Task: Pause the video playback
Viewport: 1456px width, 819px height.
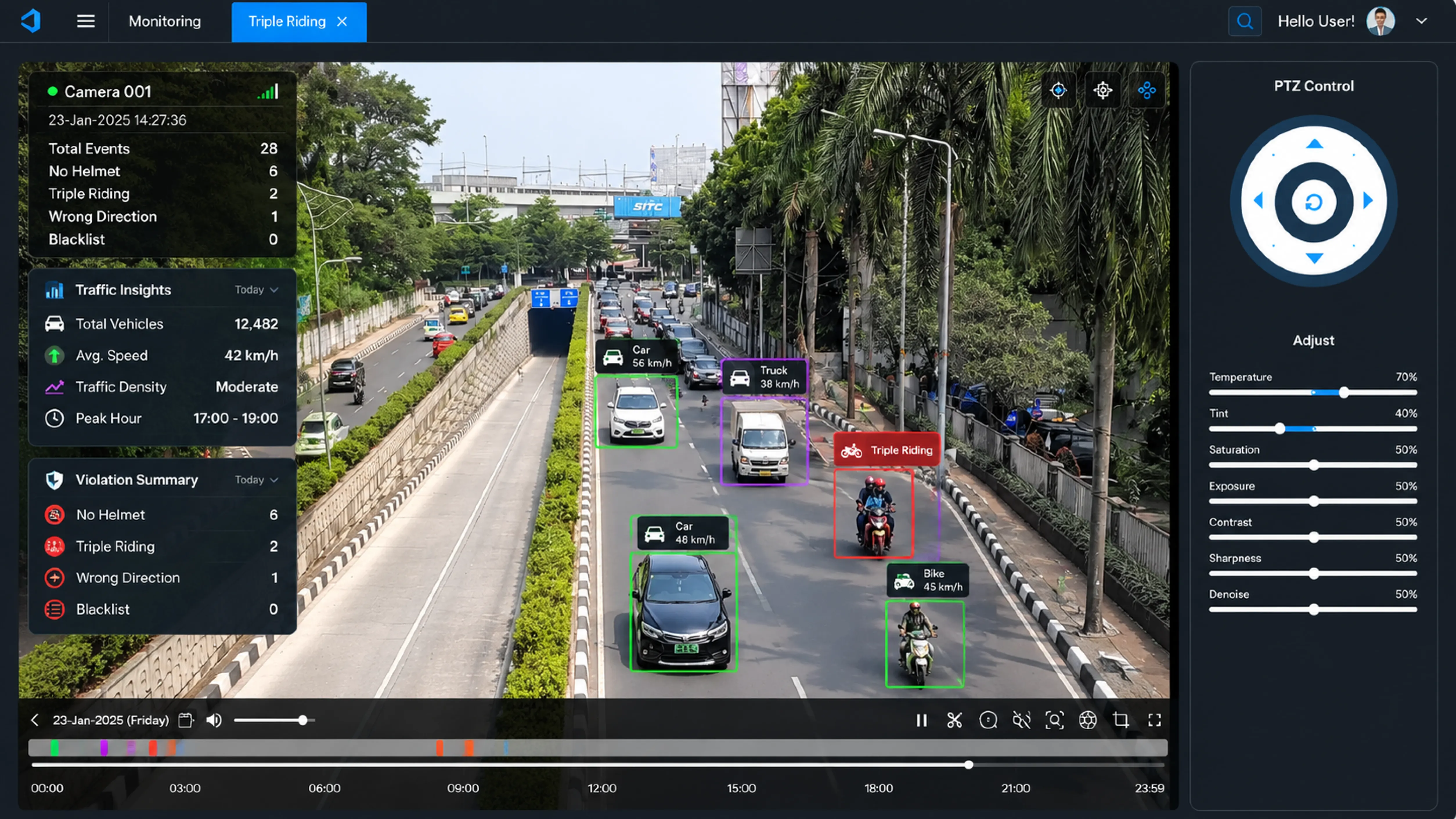Action: (921, 720)
